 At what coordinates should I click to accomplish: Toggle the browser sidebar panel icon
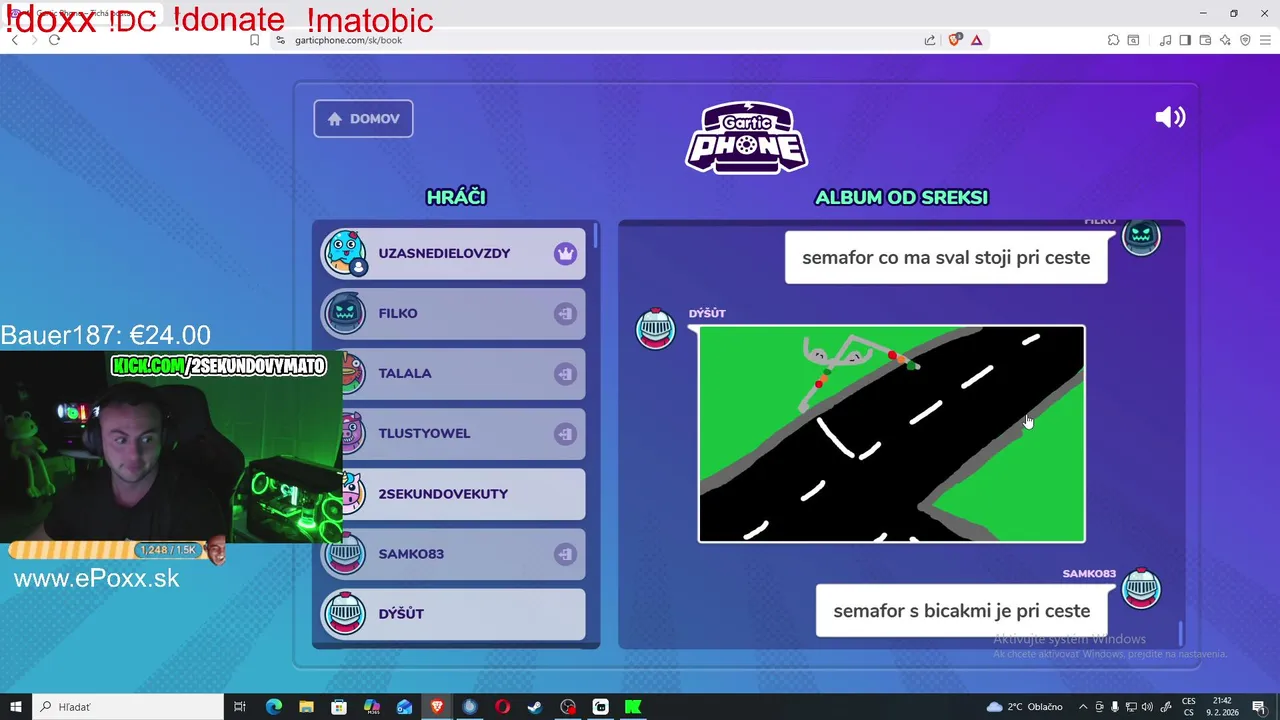click(x=1185, y=40)
